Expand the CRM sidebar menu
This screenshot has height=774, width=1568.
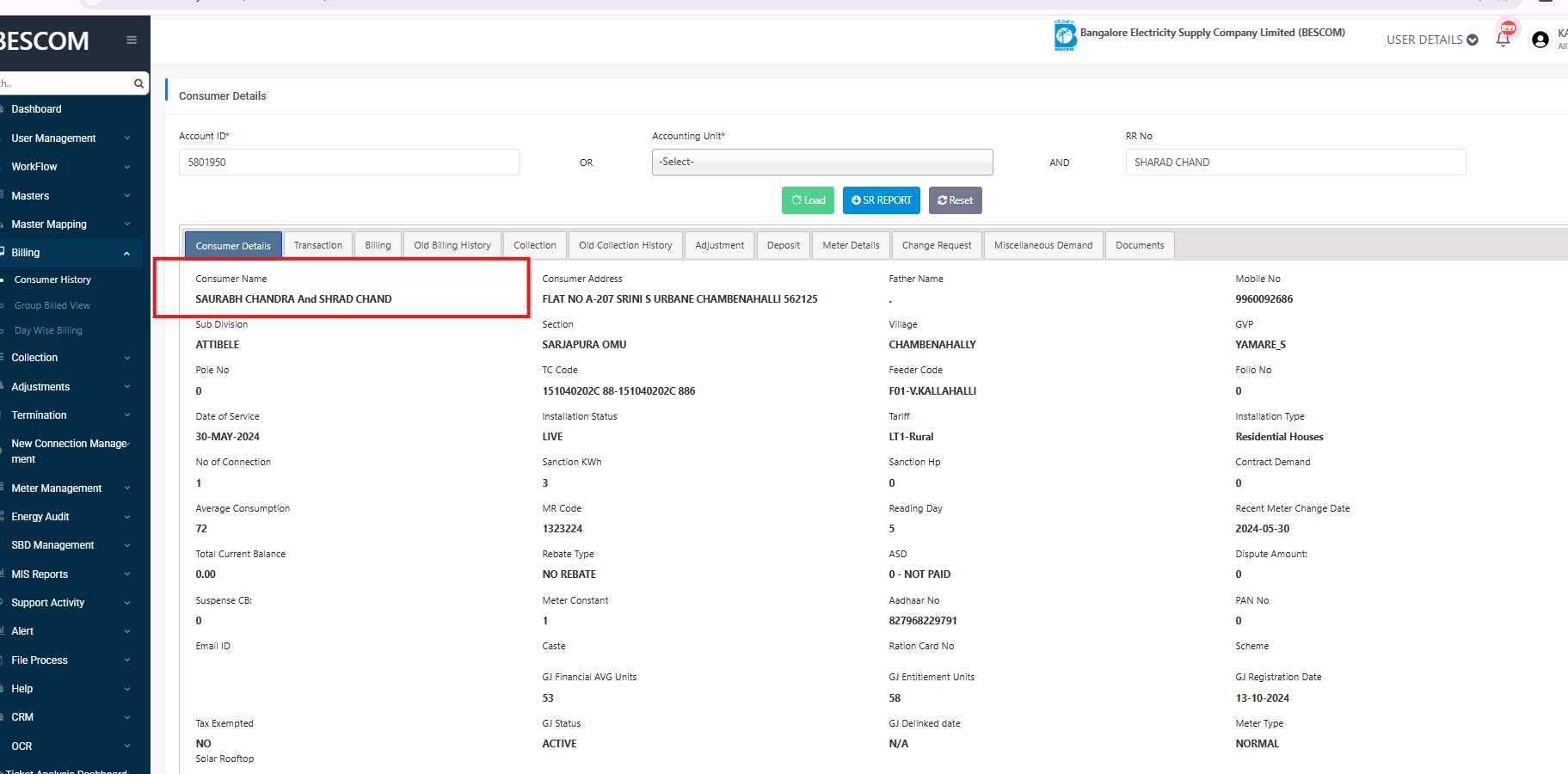[x=71, y=717]
